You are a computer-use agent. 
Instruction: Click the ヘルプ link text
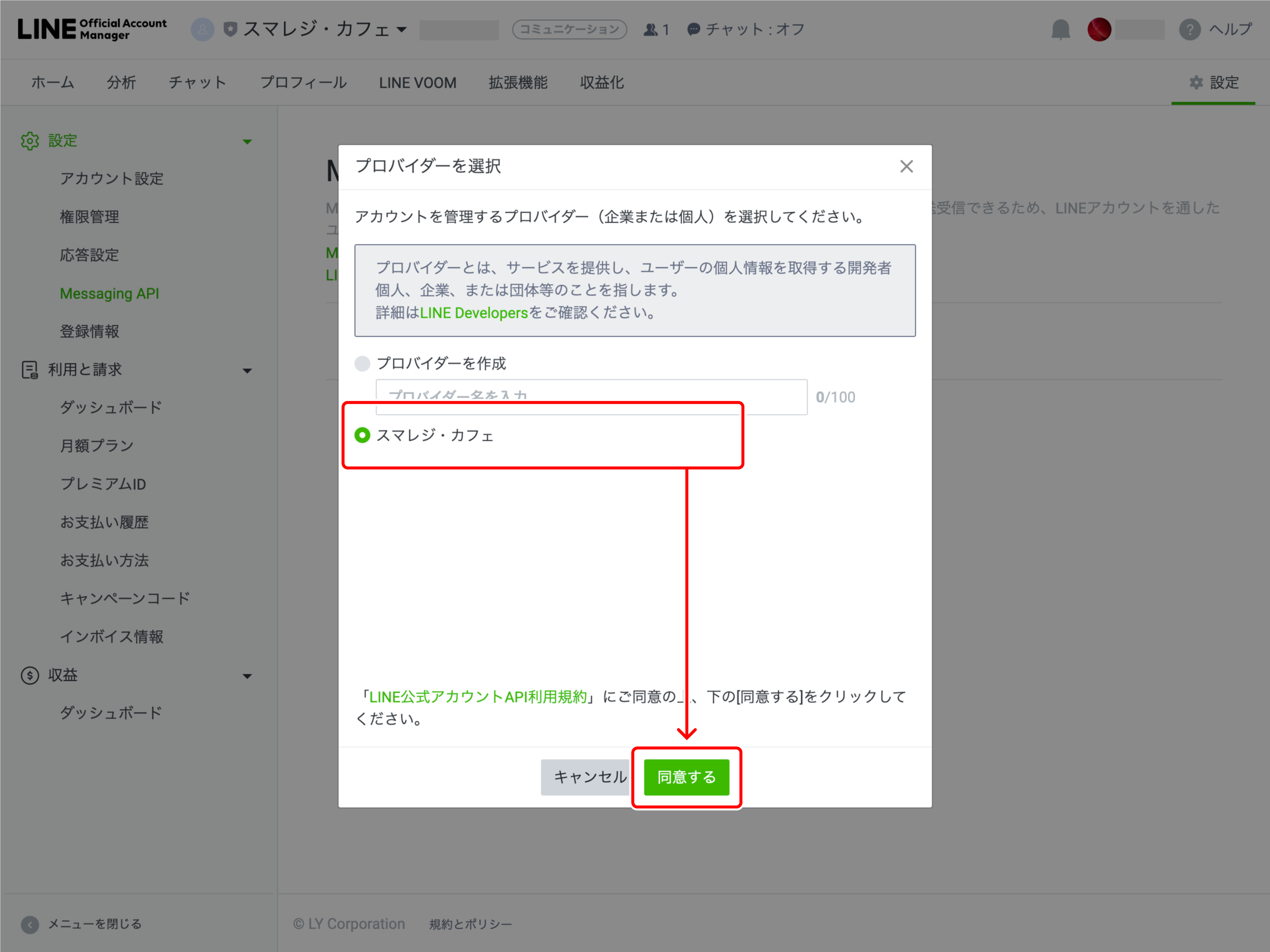[1230, 29]
